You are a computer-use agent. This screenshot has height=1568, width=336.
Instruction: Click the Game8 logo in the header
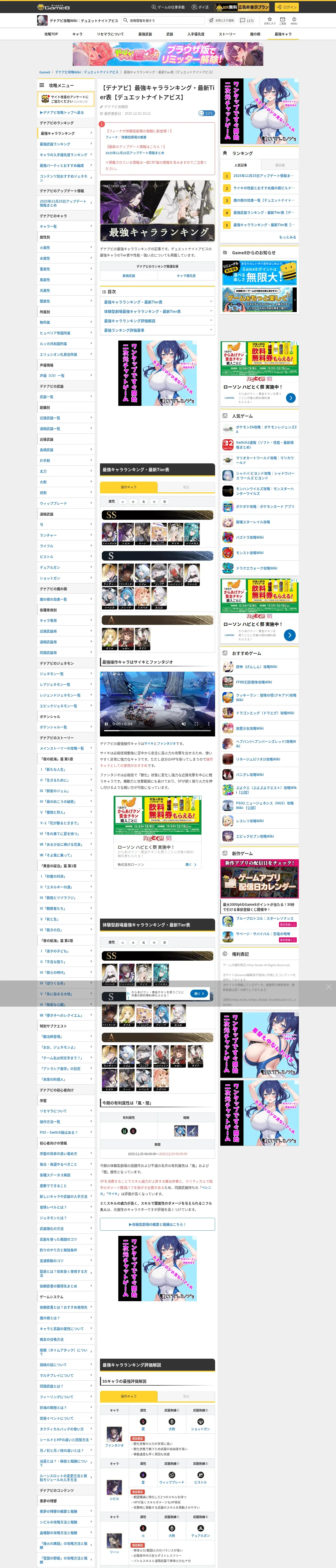click(54, 7)
